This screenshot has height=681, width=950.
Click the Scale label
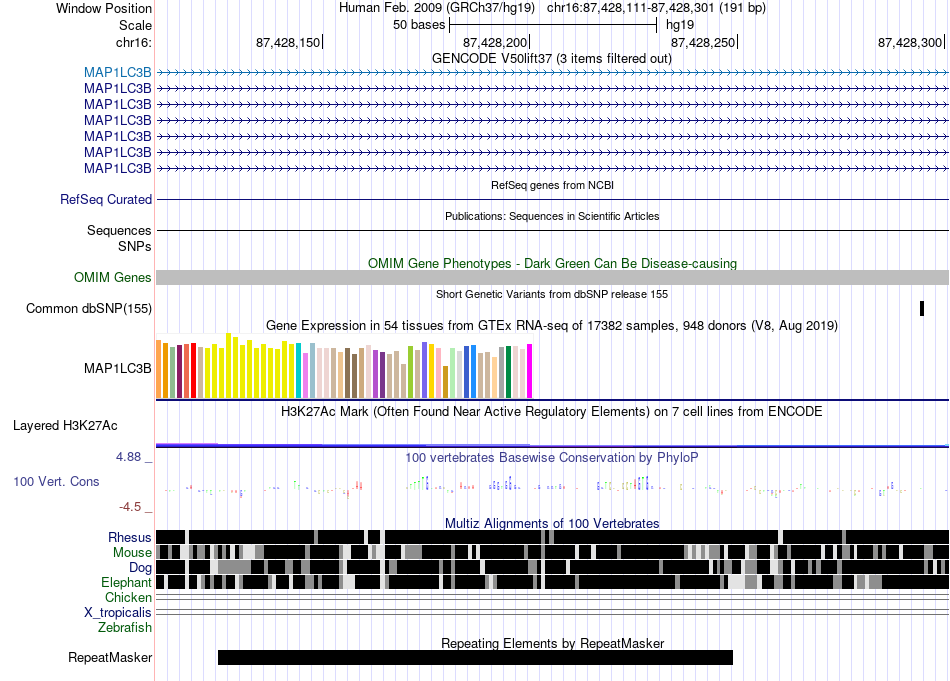135,25
